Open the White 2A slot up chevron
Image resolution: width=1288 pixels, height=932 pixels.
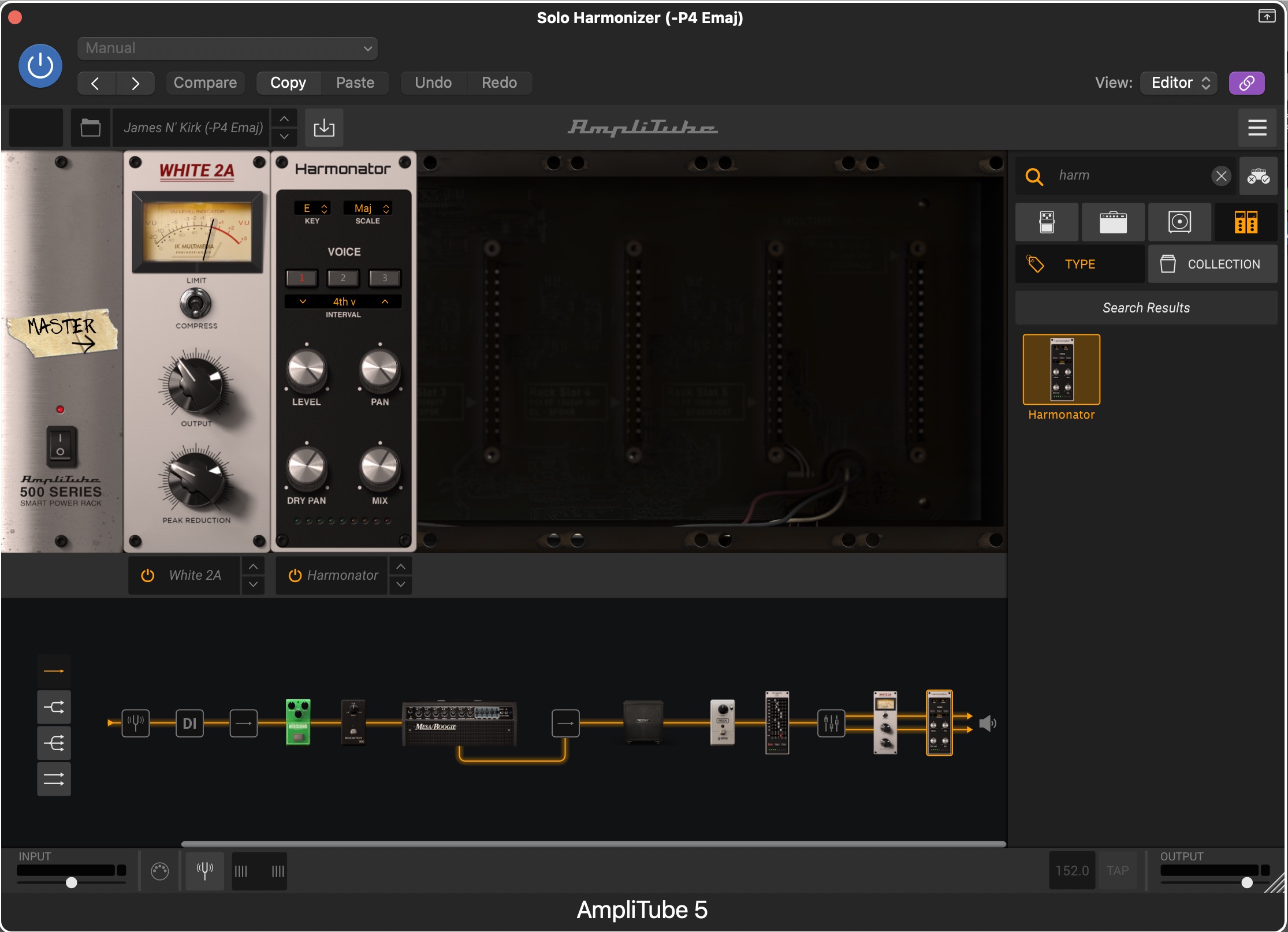click(x=253, y=566)
